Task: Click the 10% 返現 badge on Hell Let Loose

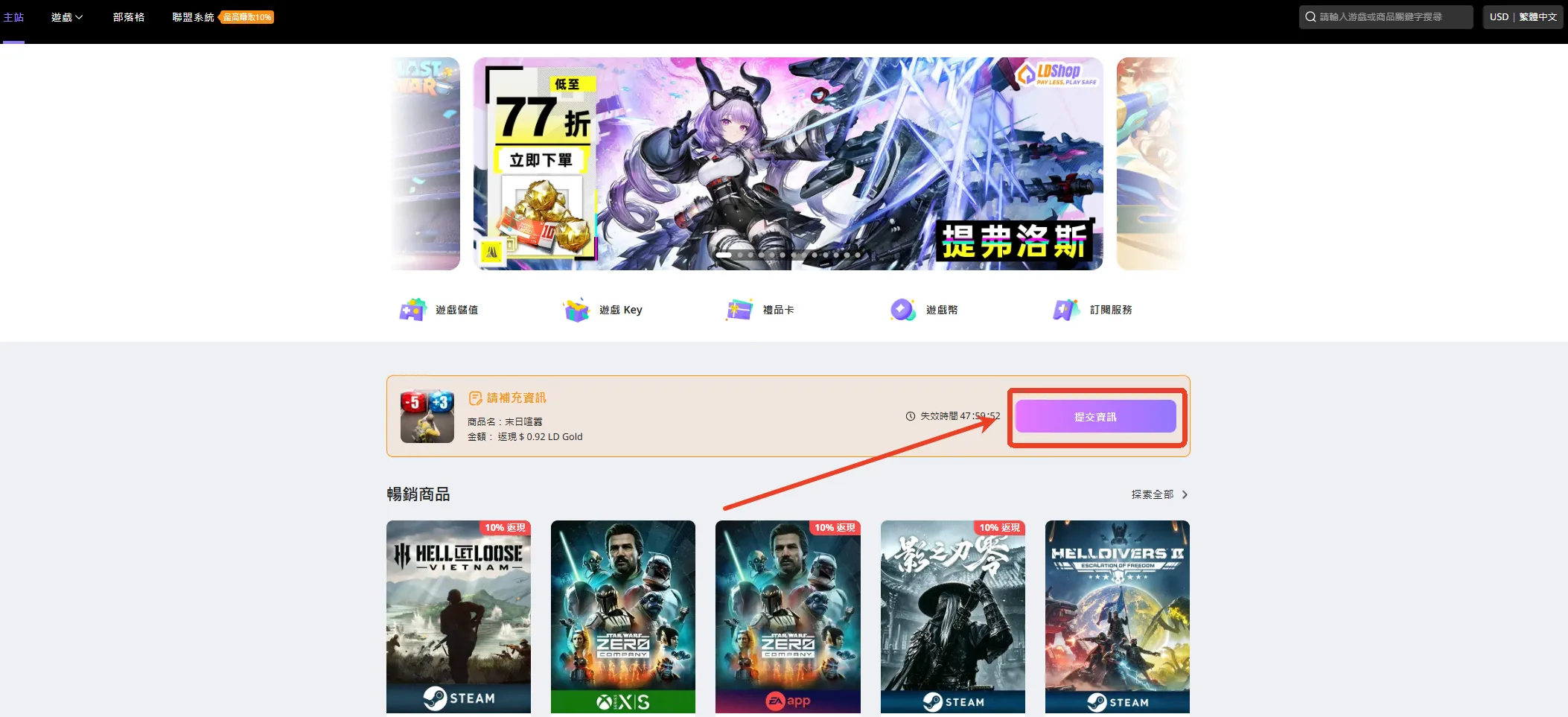Action: (x=505, y=528)
